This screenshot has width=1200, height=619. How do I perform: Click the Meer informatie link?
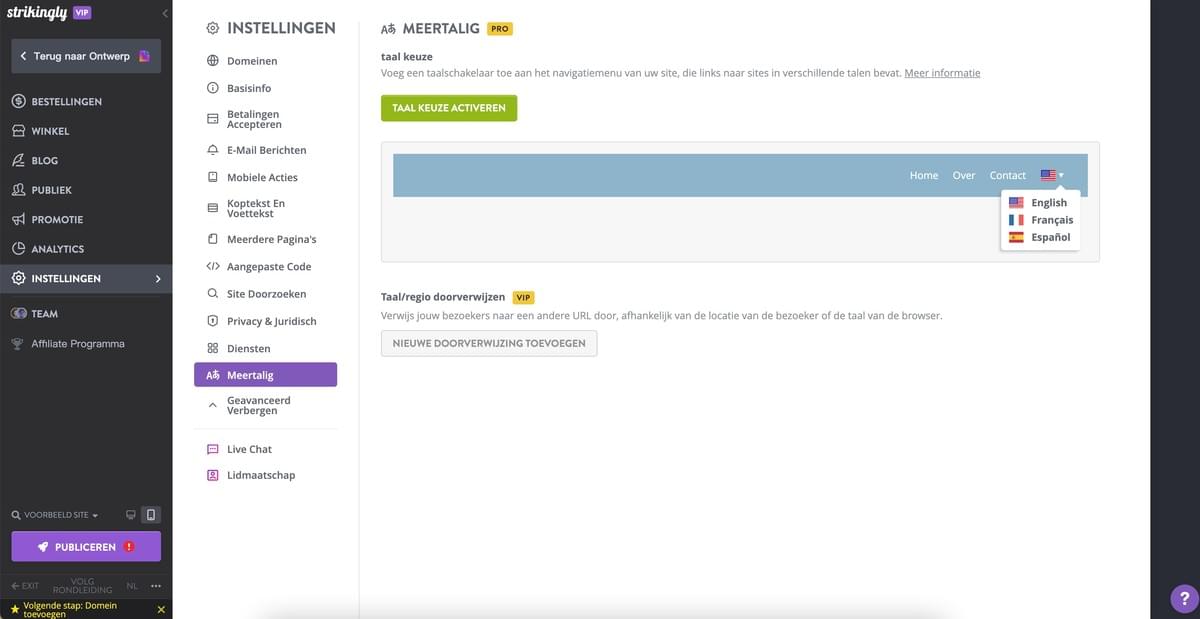point(941,72)
